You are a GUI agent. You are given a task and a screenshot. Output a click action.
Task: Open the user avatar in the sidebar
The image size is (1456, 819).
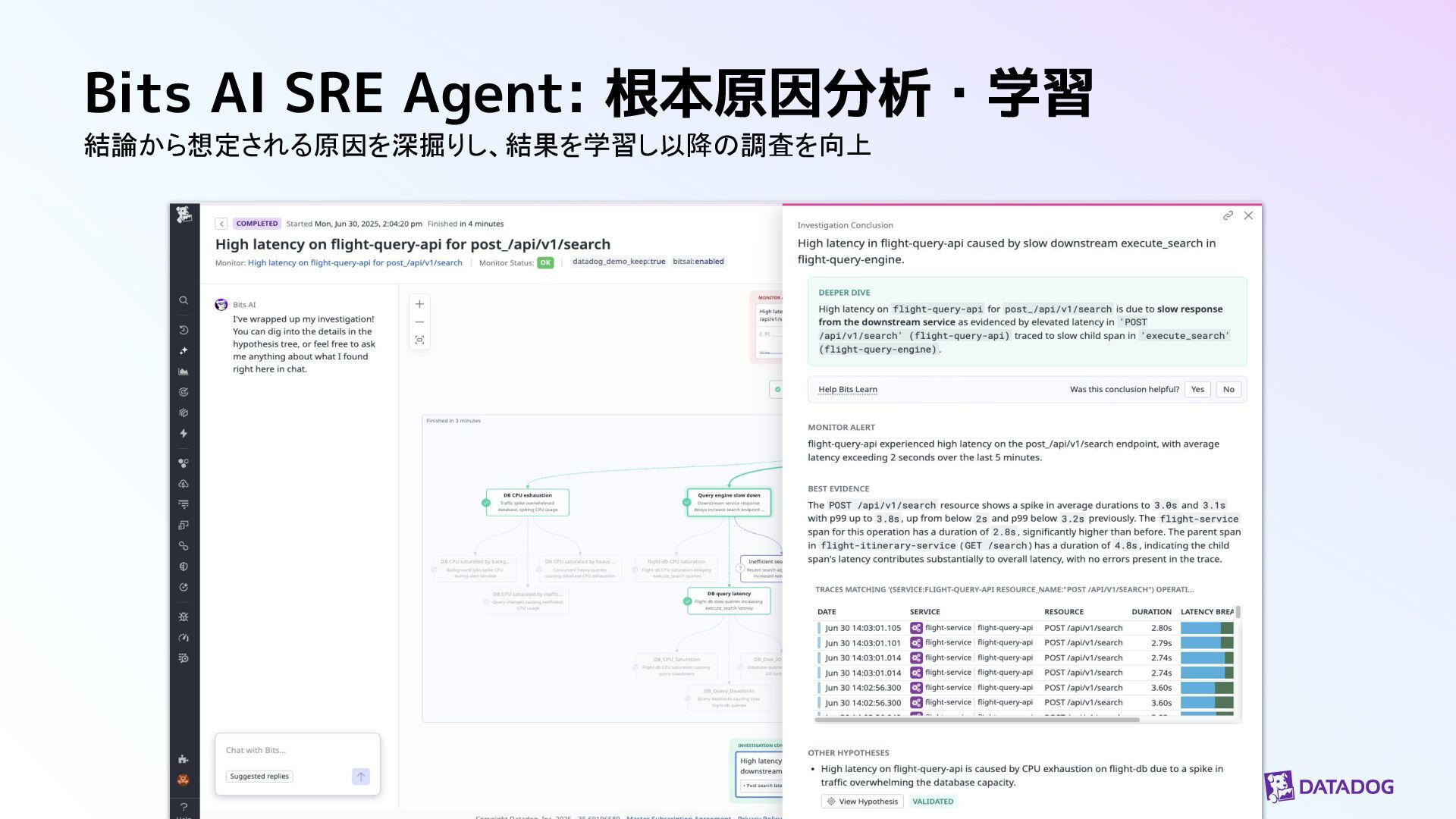(x=184, y=780)
